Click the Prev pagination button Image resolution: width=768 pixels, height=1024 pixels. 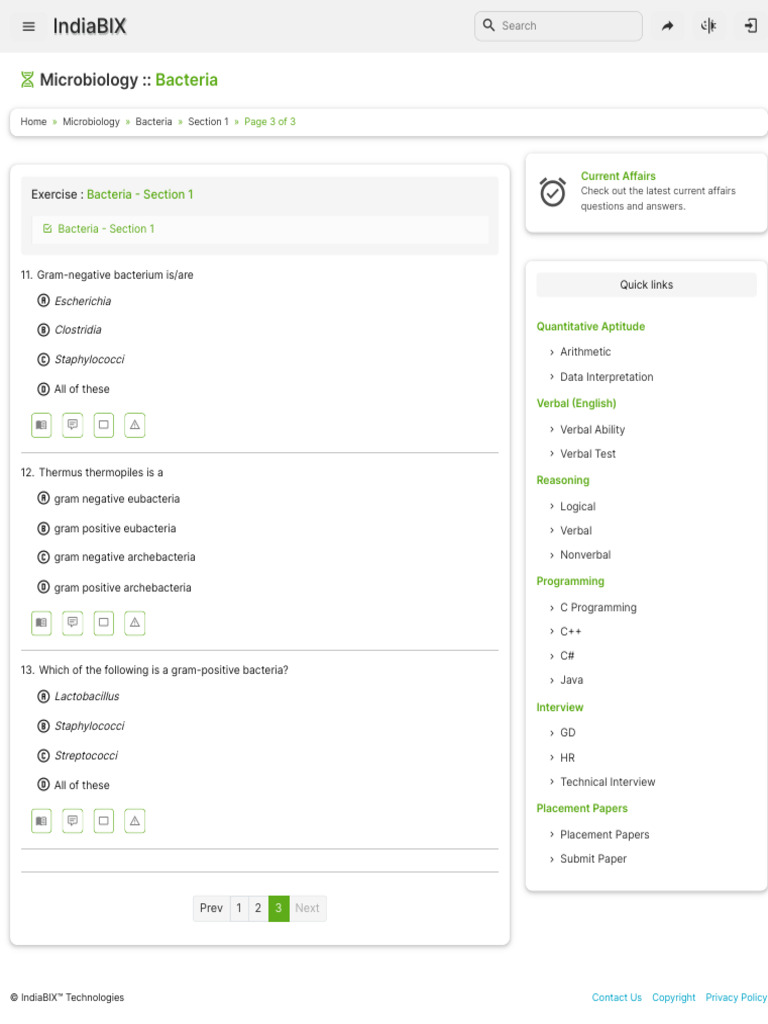[211, 908]
